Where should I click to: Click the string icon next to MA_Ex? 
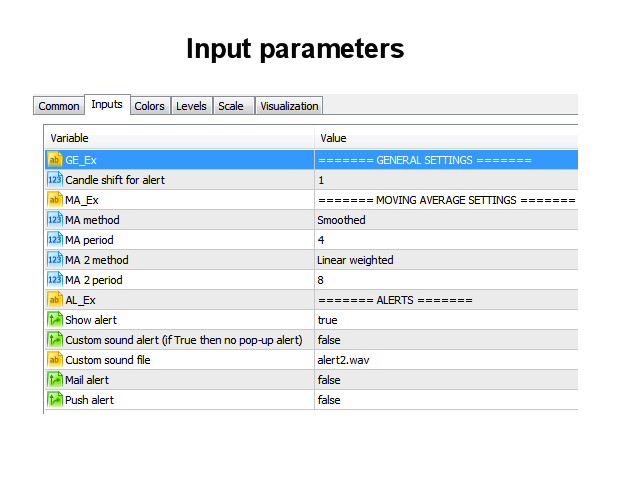click(x=55, y=200)
